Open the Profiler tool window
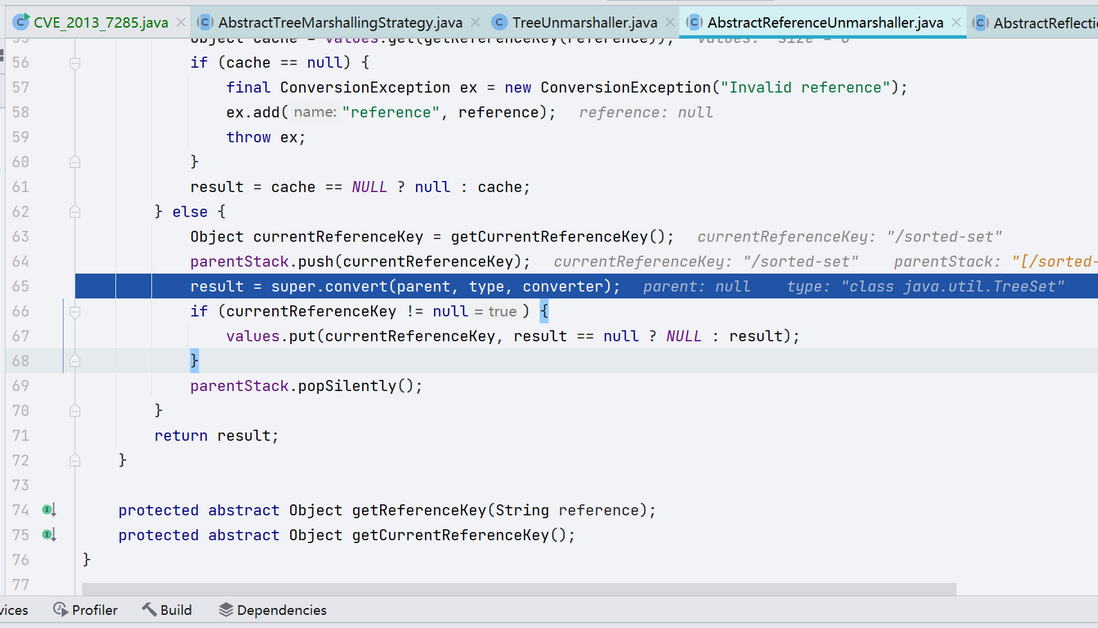Screen dimensions: 1098x628 85,610
